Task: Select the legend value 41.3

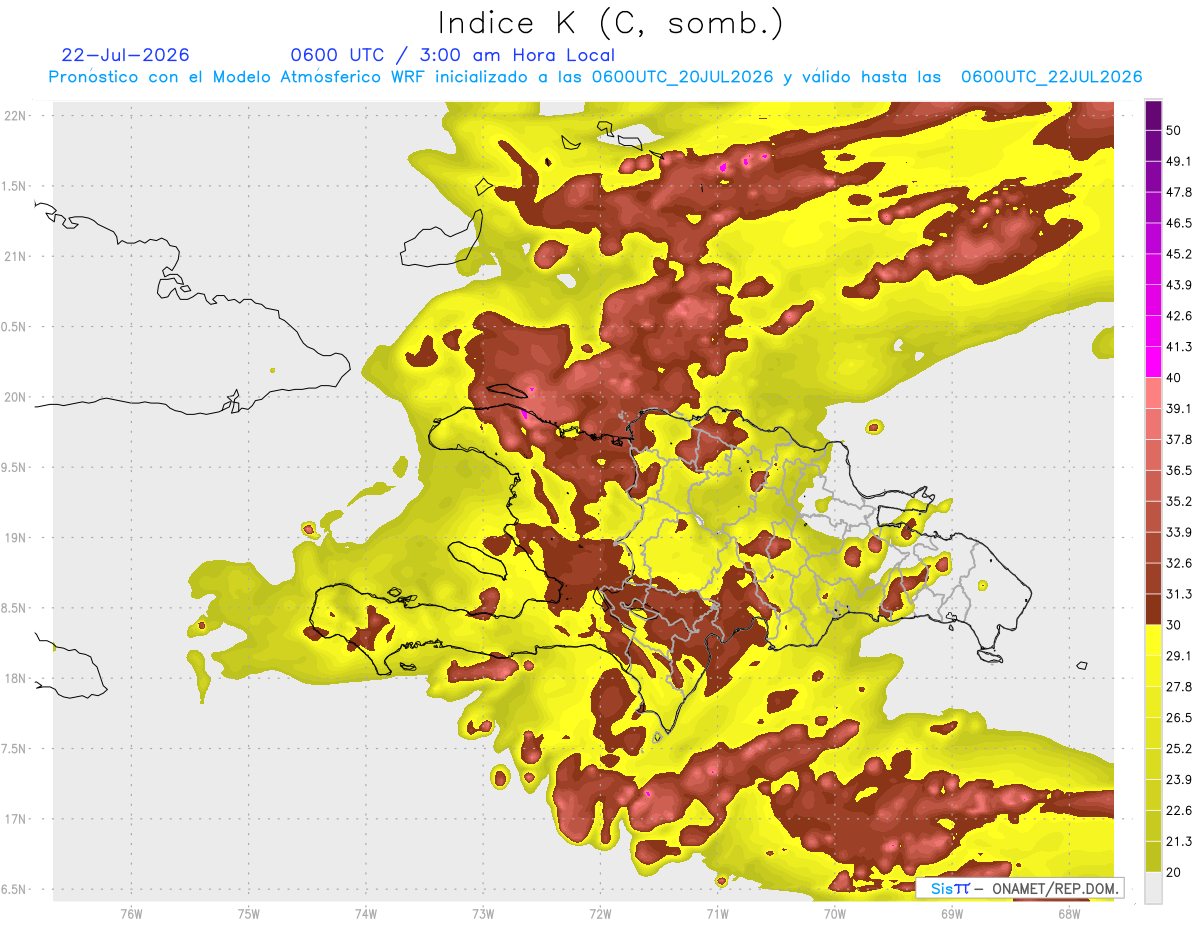Action: [1178, 347]
